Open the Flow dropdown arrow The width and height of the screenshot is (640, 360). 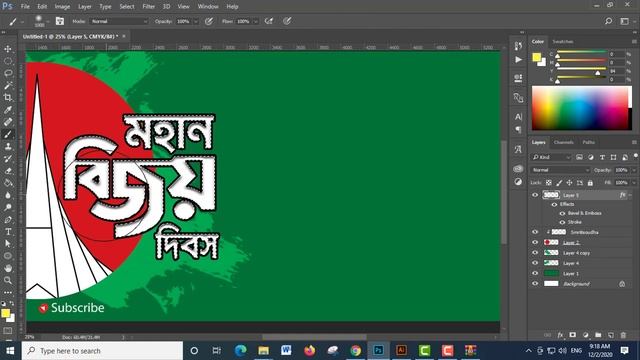point(256,21)
